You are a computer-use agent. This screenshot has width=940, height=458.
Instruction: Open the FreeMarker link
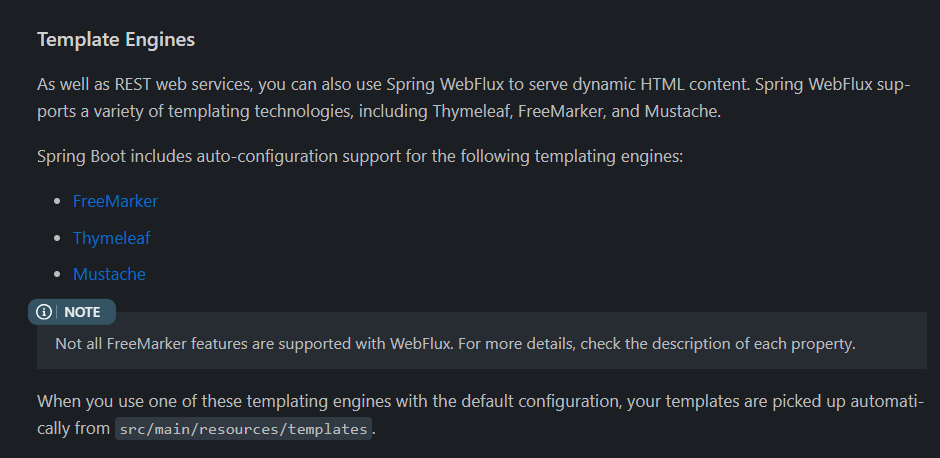coord(115,201)
